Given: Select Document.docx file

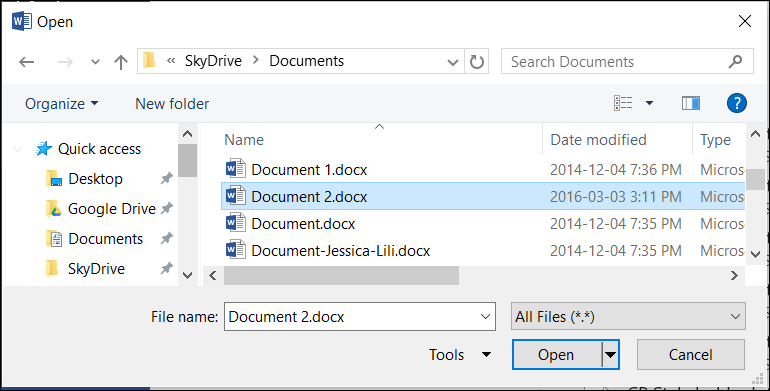Looking at the screenshot, I should pos(303,224).
